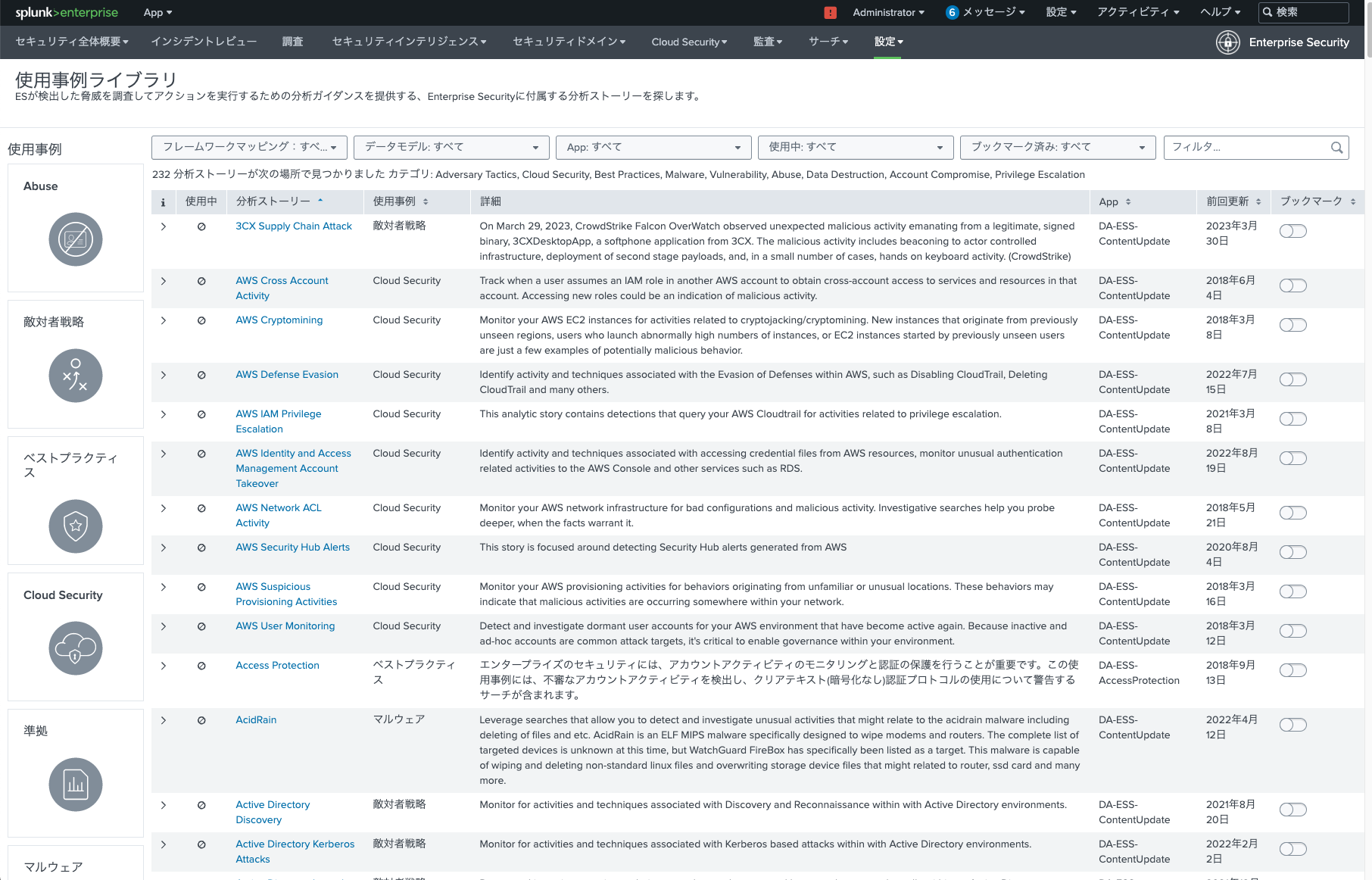
Task: Open the AWS IAM Privilege Escalation story link
Action: coord(278,421)
